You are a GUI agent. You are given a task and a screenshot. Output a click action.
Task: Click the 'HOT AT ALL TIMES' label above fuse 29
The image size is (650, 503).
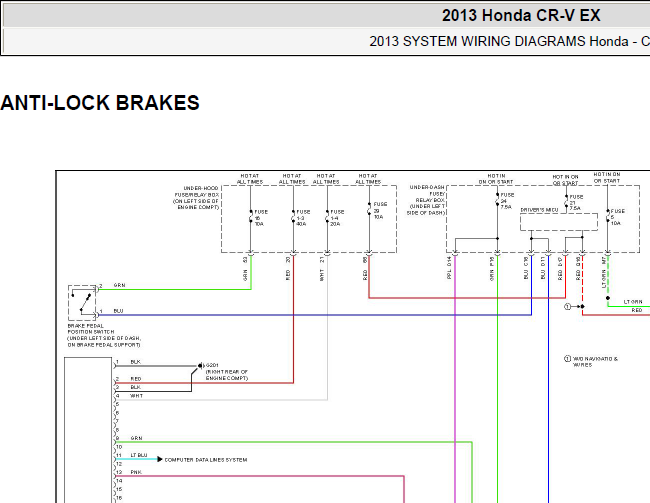point(368,179)
